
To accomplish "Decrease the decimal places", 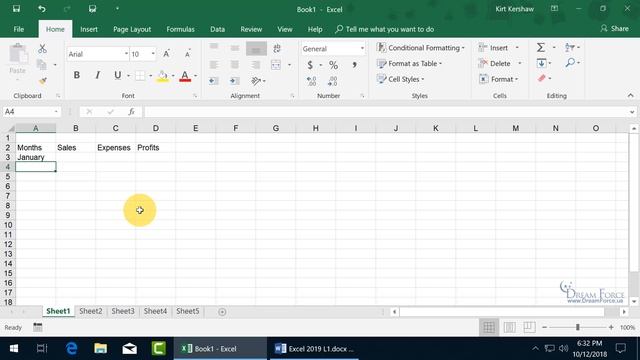I will pos(333,81).
